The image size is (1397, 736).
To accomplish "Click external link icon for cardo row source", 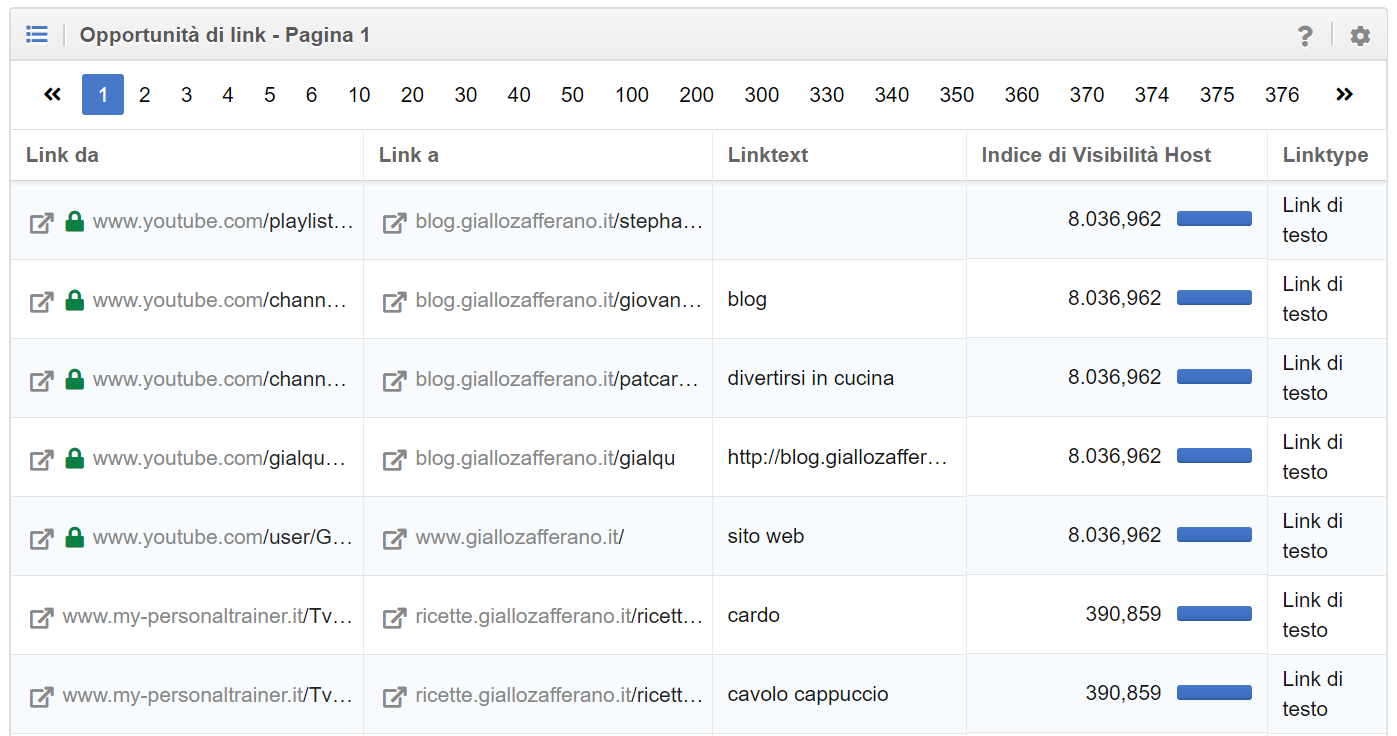I will tap(41, 617).
